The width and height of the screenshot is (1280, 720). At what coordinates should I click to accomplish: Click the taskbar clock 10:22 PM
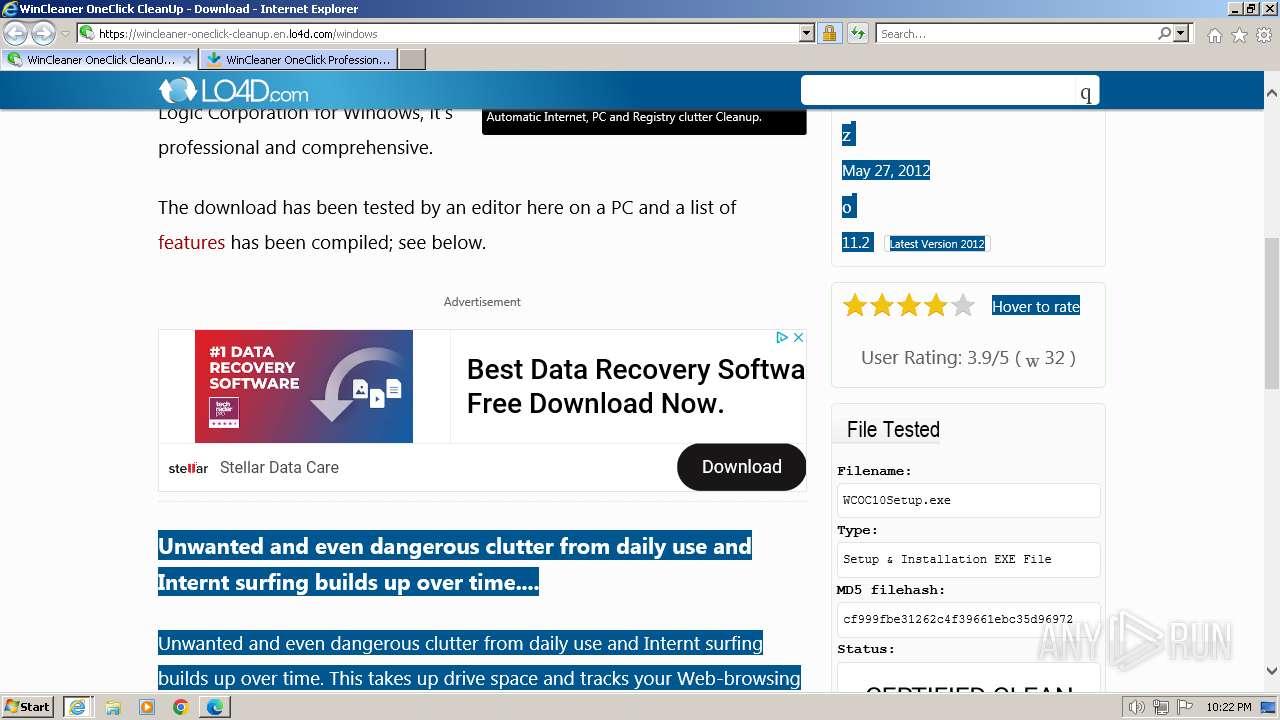coord(1229,707)
